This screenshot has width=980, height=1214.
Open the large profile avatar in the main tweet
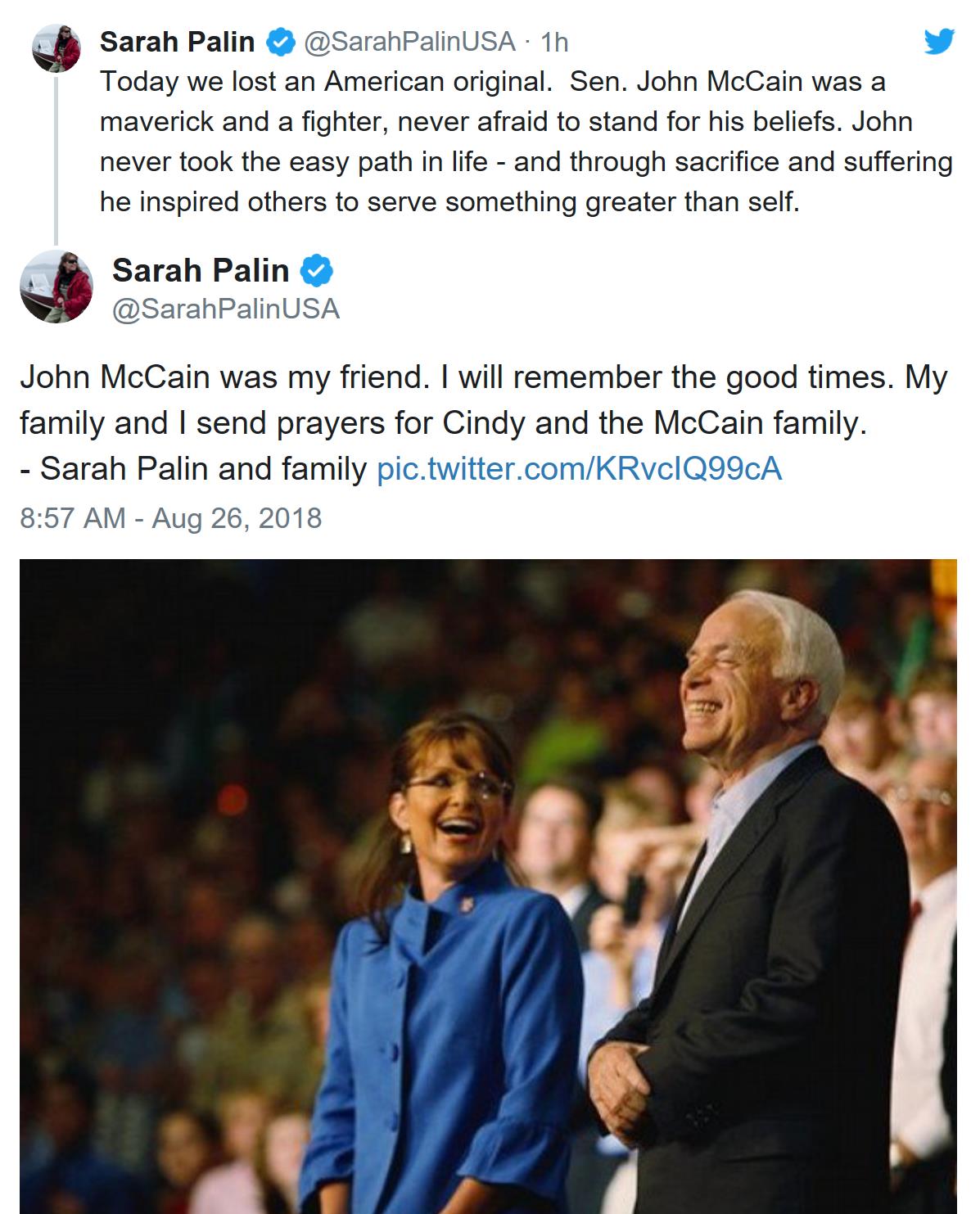click(56, 287)
